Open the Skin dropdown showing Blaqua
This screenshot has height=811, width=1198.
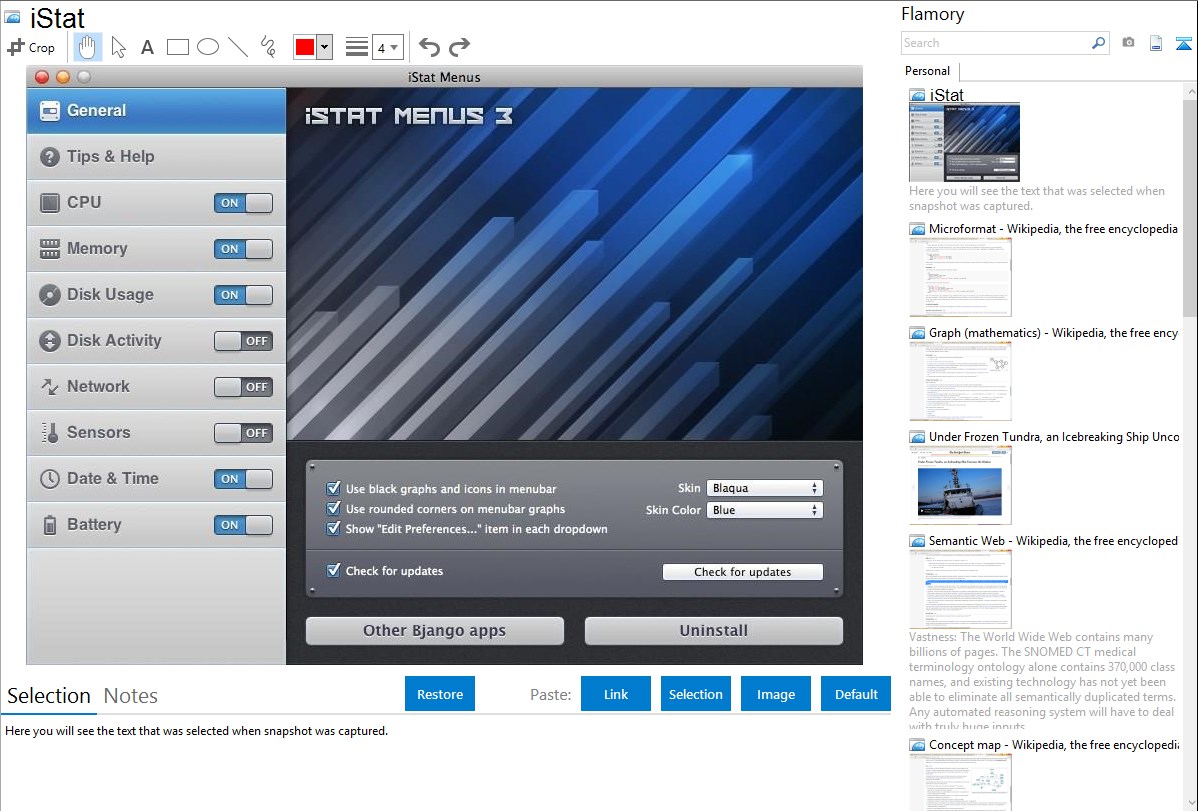point(765,488)
